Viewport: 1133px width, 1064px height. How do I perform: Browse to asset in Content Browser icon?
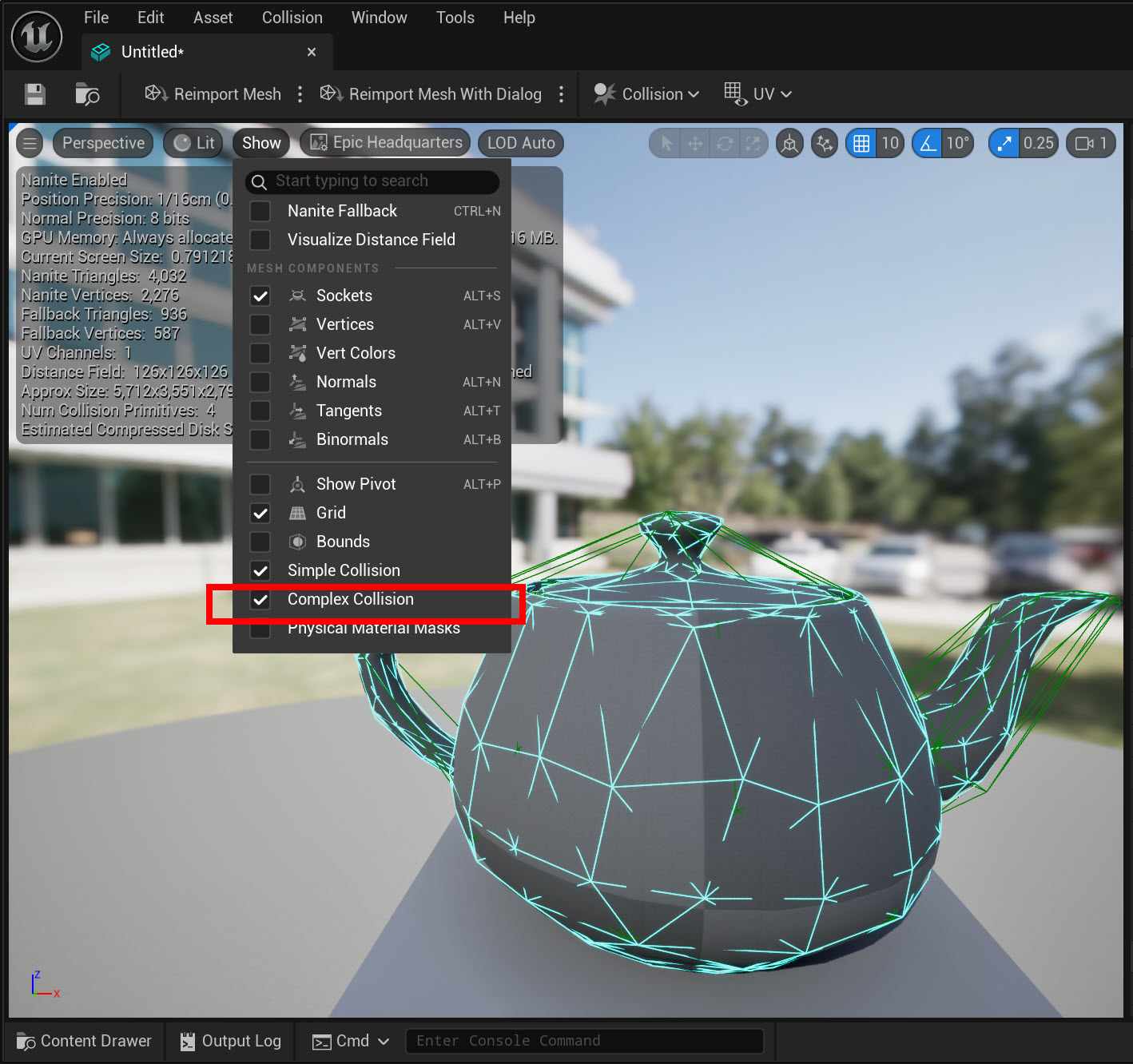pos(87,94)
